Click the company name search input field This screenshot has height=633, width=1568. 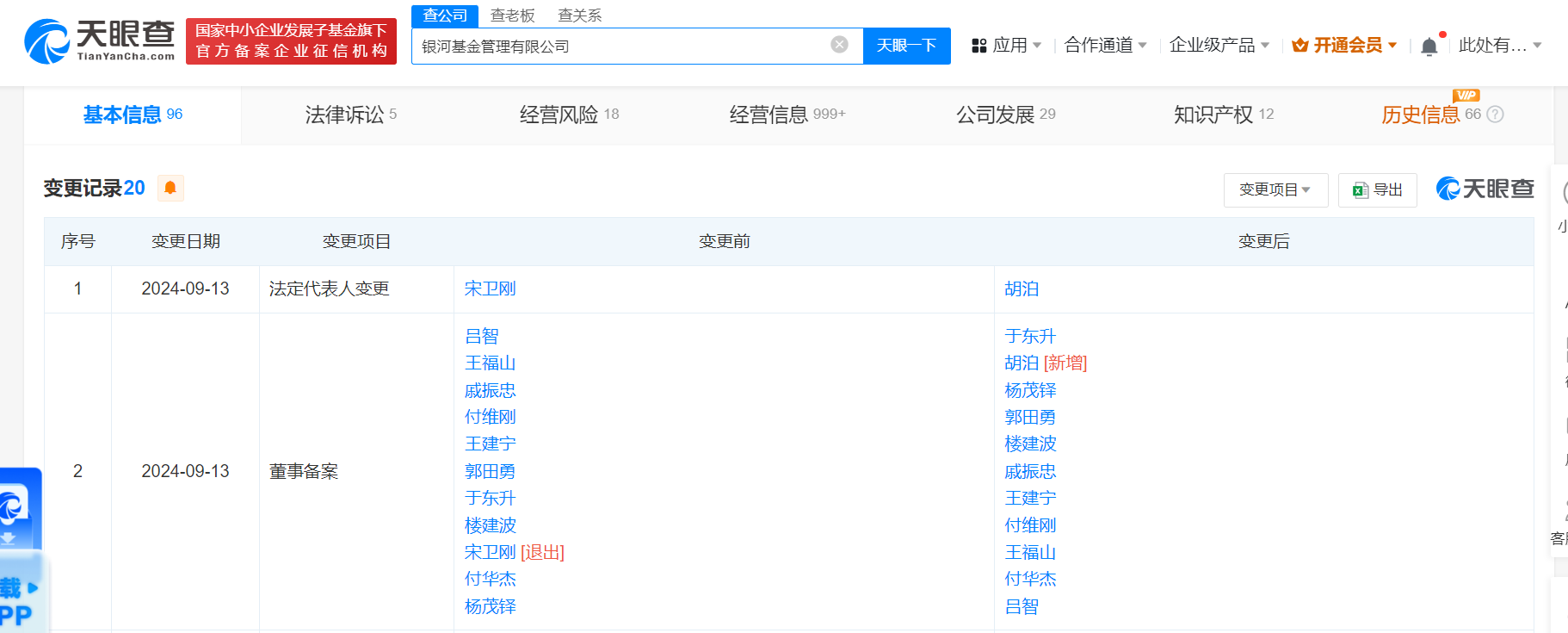(x=620, y=46)
